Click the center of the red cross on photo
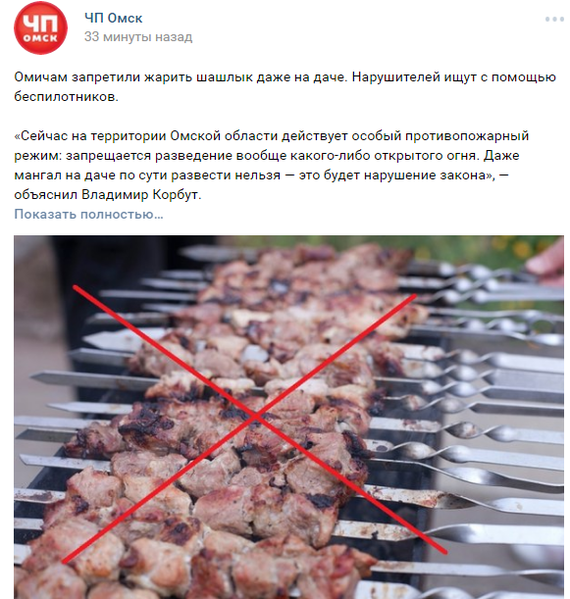Viewport: 570px width, 599px height. (255, 417)
